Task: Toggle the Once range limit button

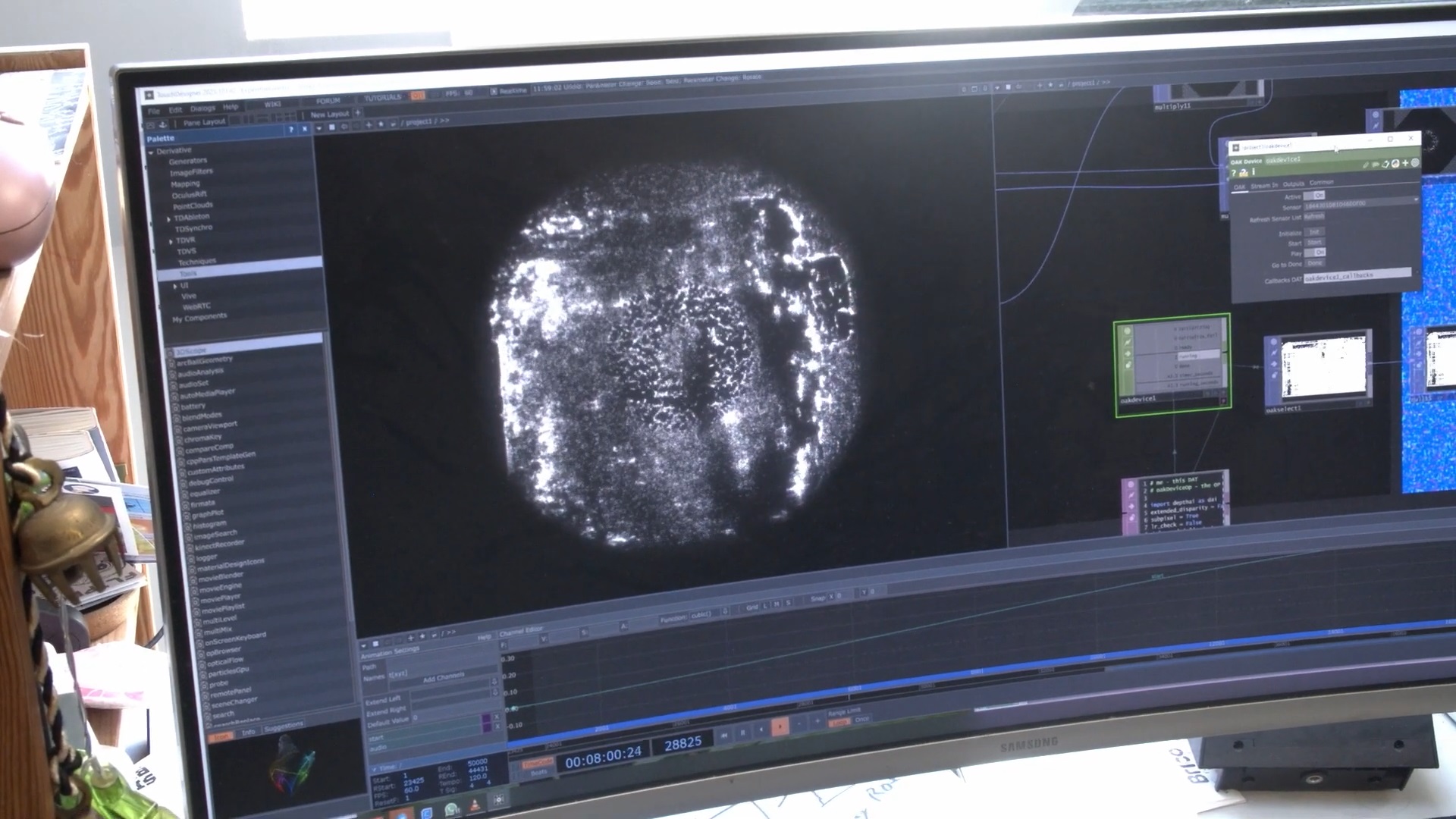Action: pyautogui.click(x=862, y=720)
